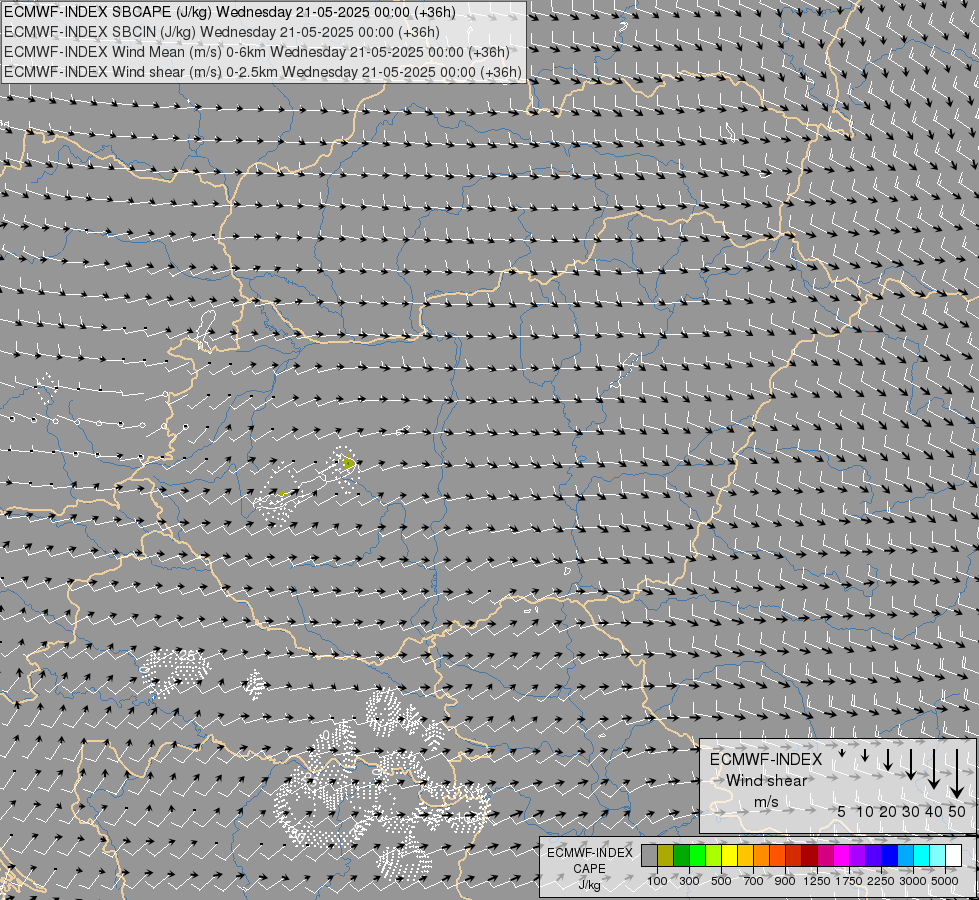Select the bright green CAPE swatch right of 300

(697, 855)
